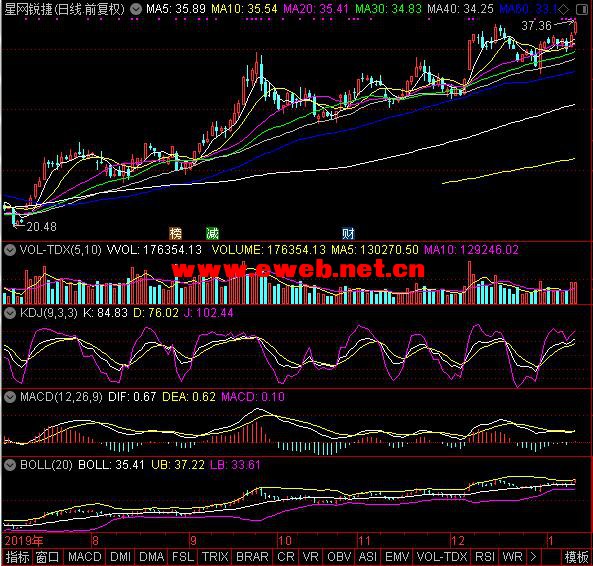The width and height of the screenshot is (593, 566).
Task: Click the MA5: 35.89 label
Action: pos(176,9)
